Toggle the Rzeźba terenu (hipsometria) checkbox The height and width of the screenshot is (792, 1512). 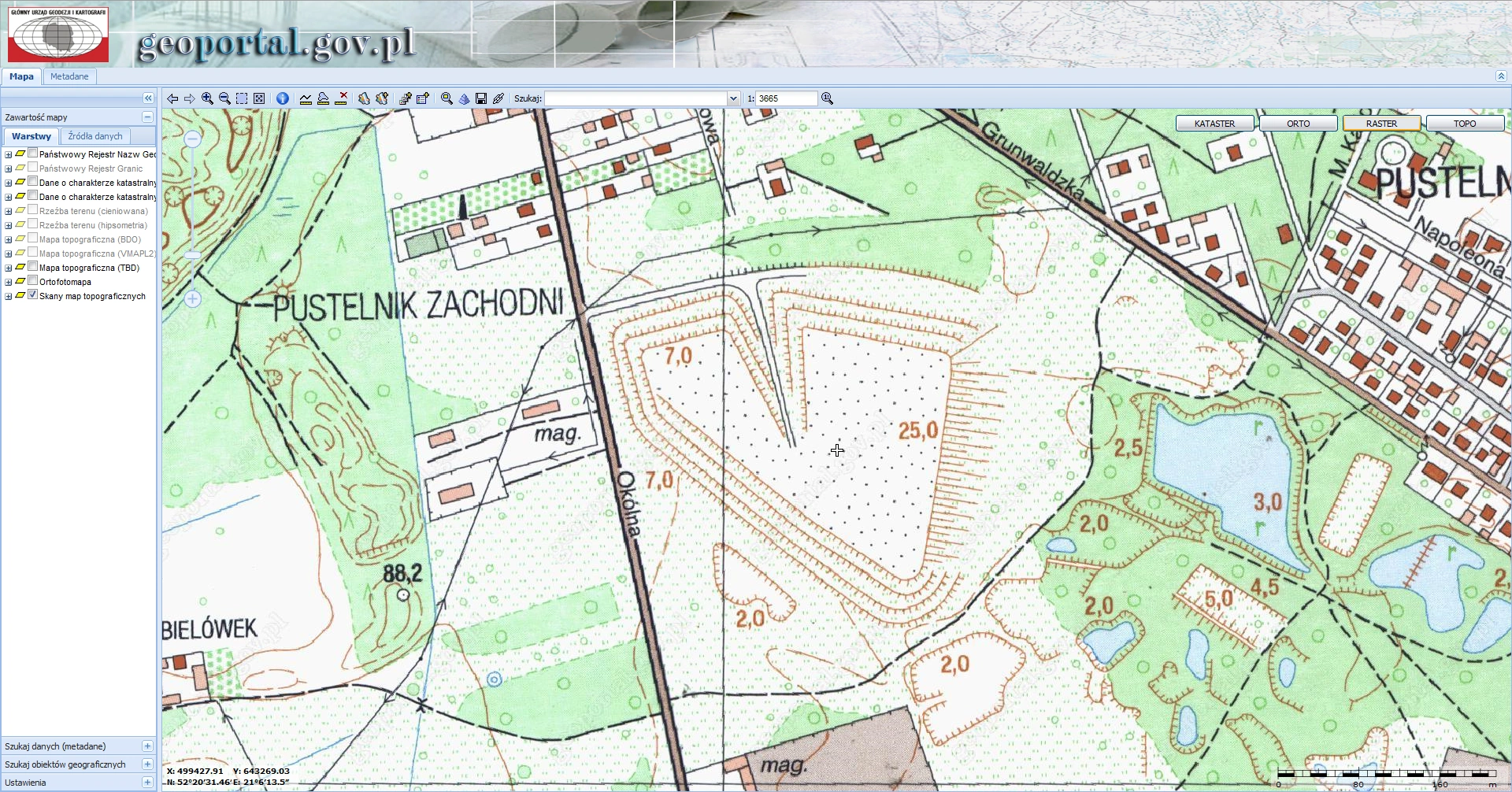pyautogui.click(x=33, y=224)
